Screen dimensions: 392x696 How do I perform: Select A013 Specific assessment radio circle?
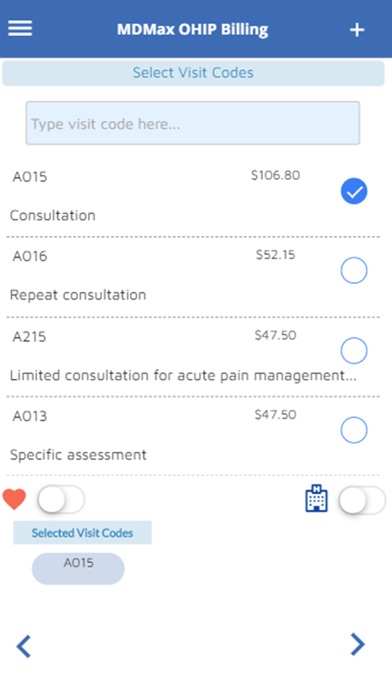tap(354, 430)
